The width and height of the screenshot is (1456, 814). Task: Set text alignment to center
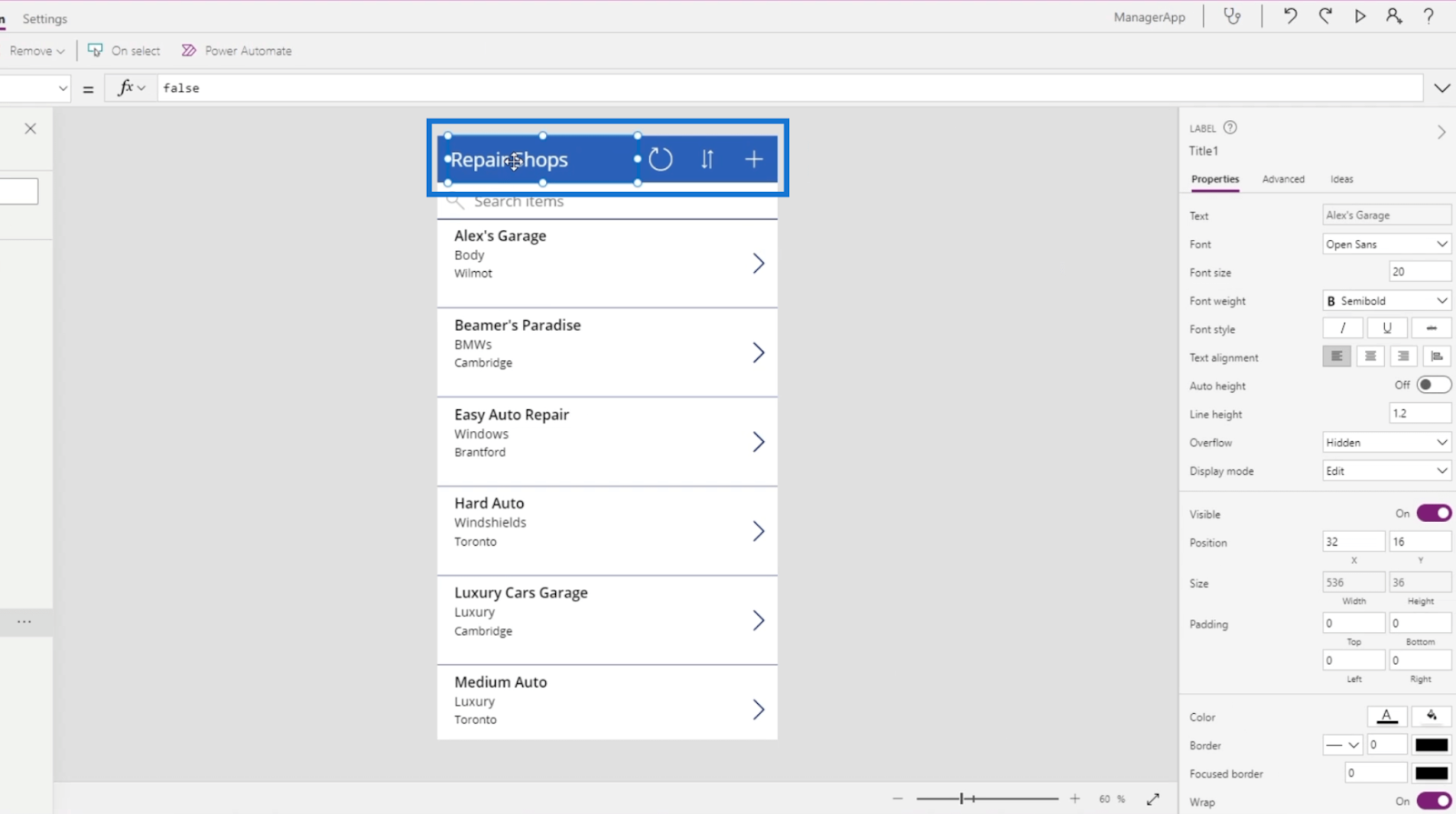tap(1370, 357)
